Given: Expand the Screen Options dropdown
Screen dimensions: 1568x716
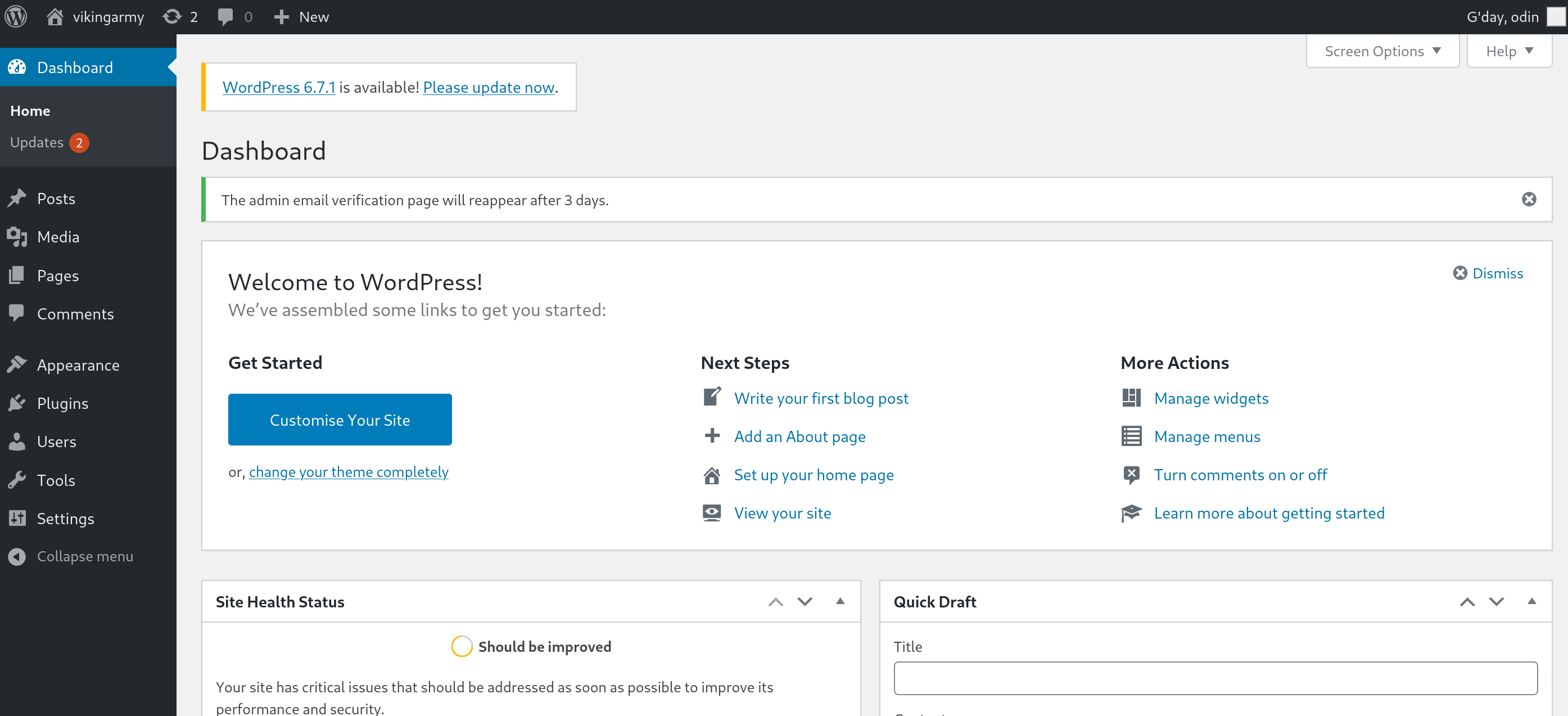Looking at the screenshot, I should 1382,51.
